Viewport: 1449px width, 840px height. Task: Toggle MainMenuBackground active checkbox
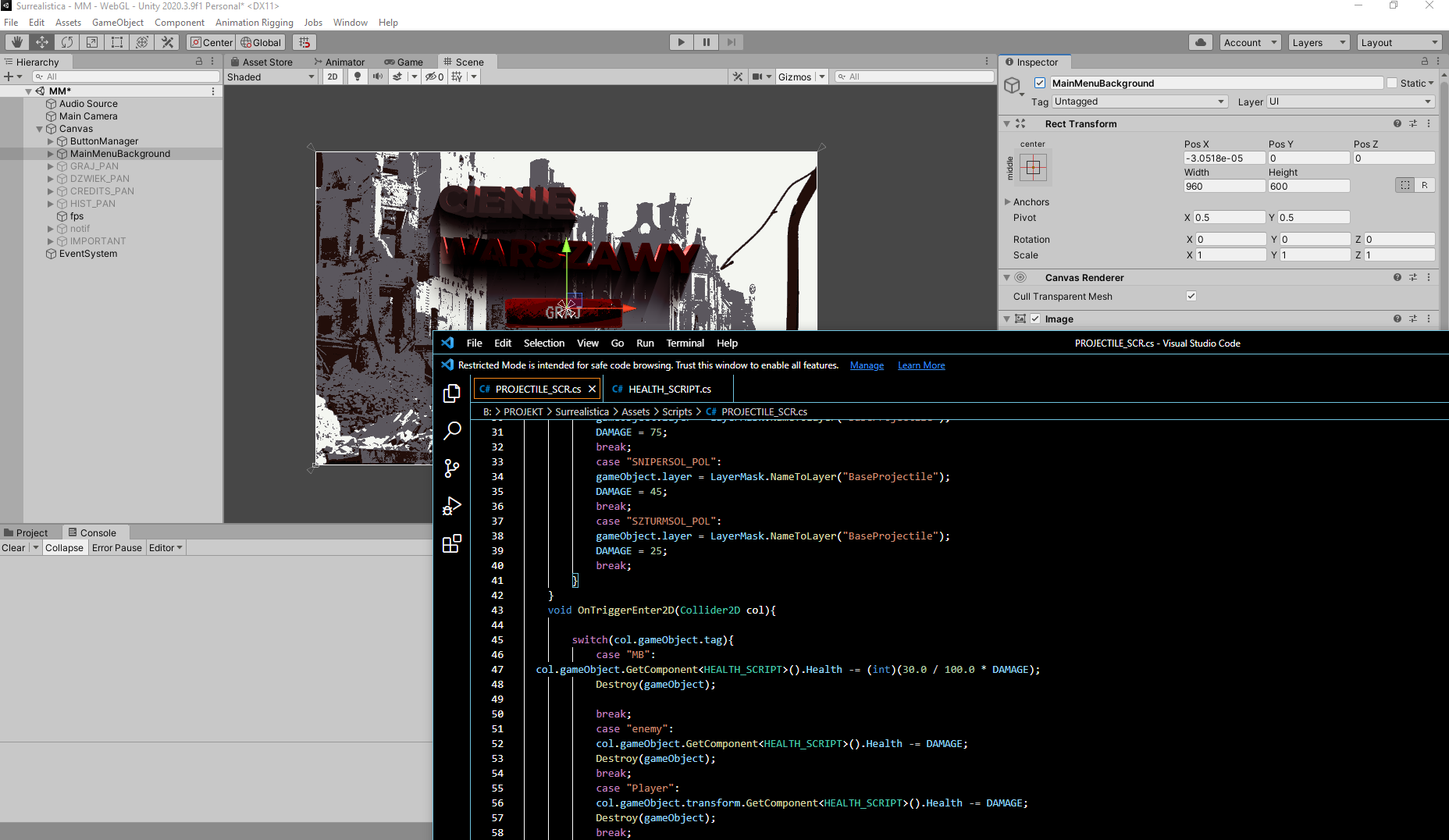(1040, 83)
